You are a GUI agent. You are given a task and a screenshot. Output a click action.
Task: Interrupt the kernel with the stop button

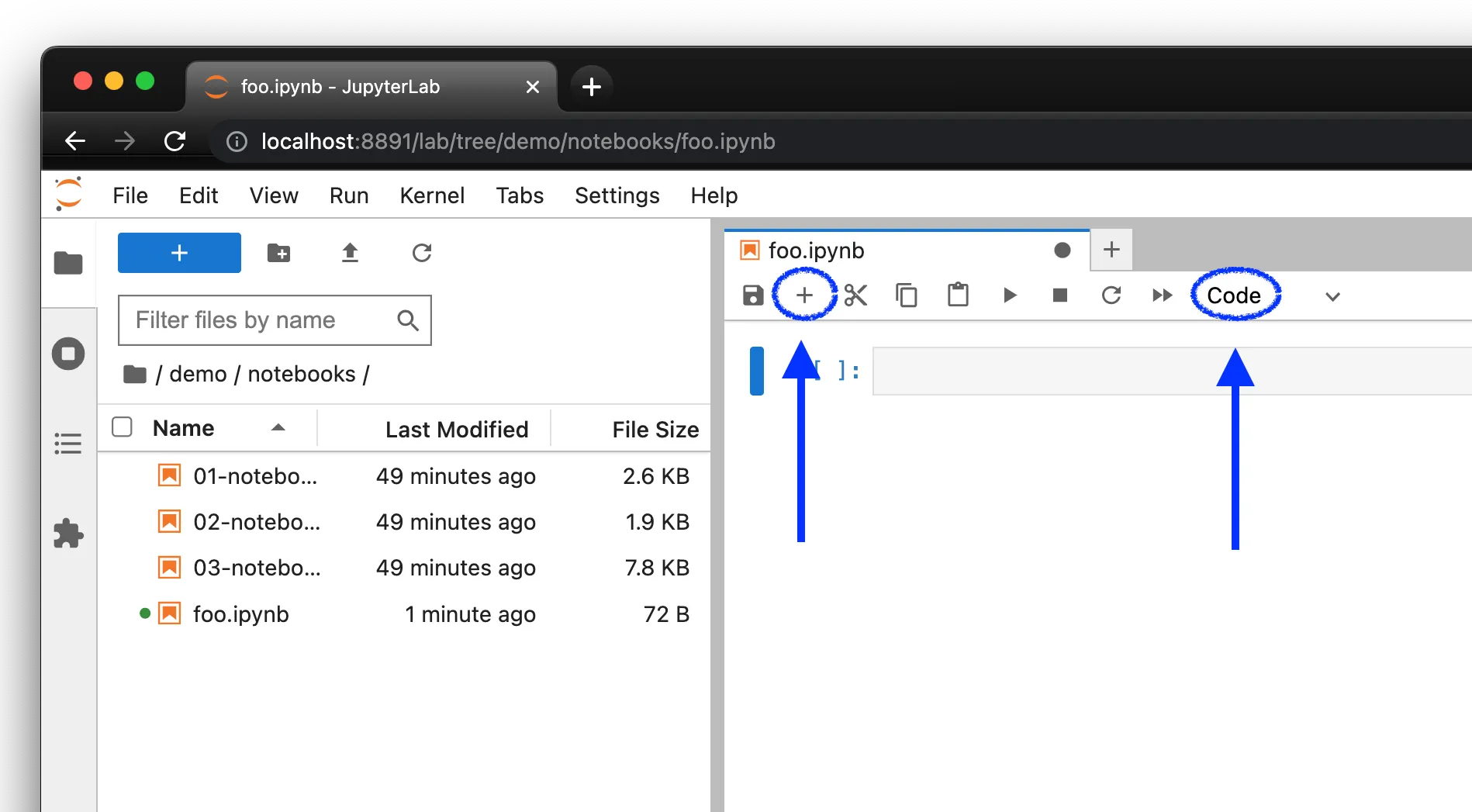click(1060, 295)
